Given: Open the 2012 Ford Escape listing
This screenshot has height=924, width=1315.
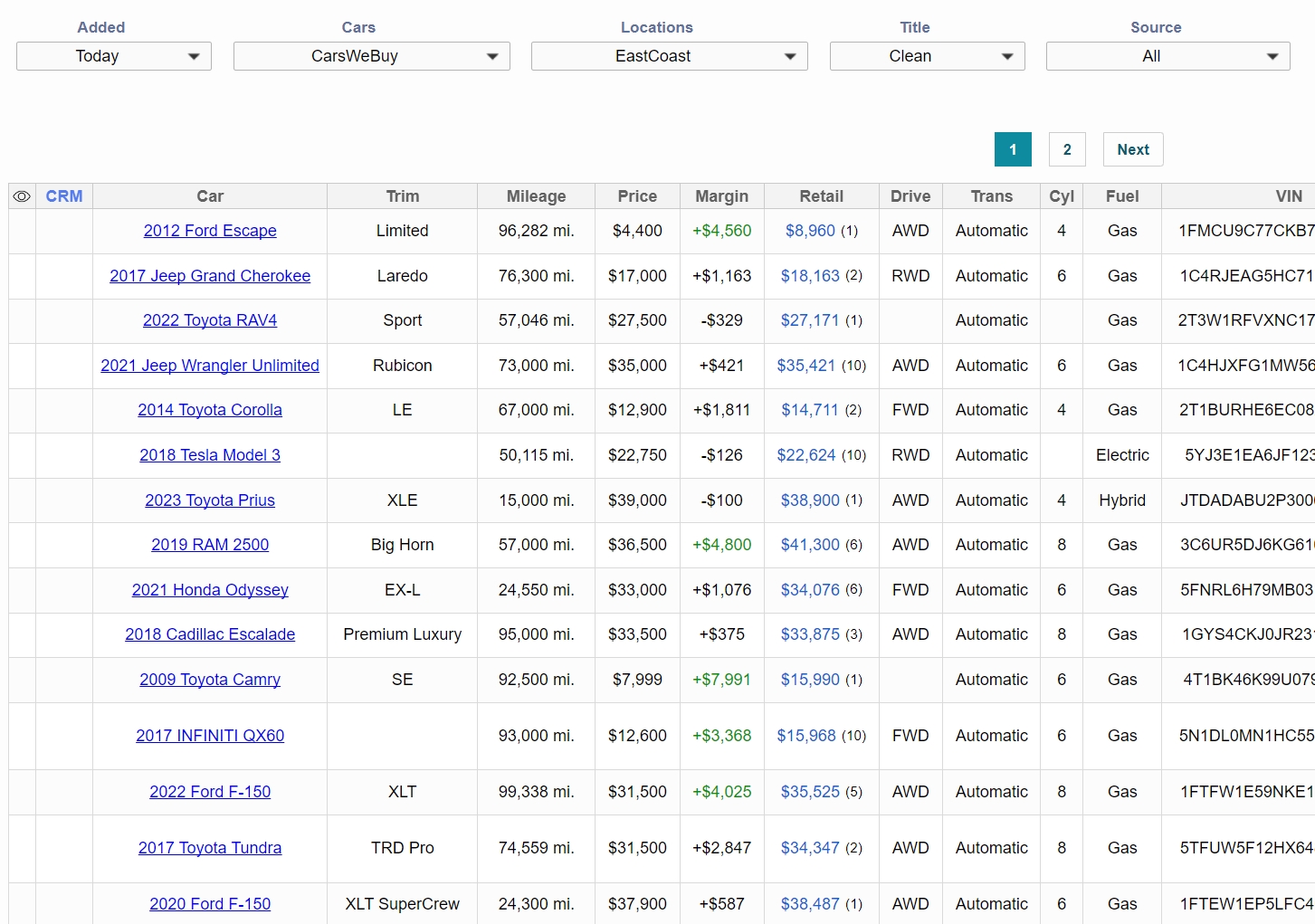Looking at the screenshot, I should [210, 231].
